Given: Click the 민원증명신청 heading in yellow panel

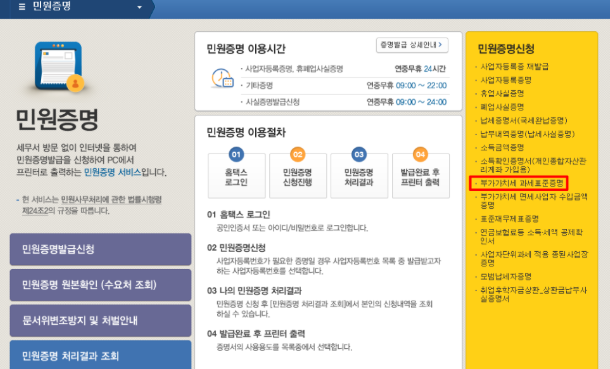Looking at the screenshot, I should click(506, 49).
